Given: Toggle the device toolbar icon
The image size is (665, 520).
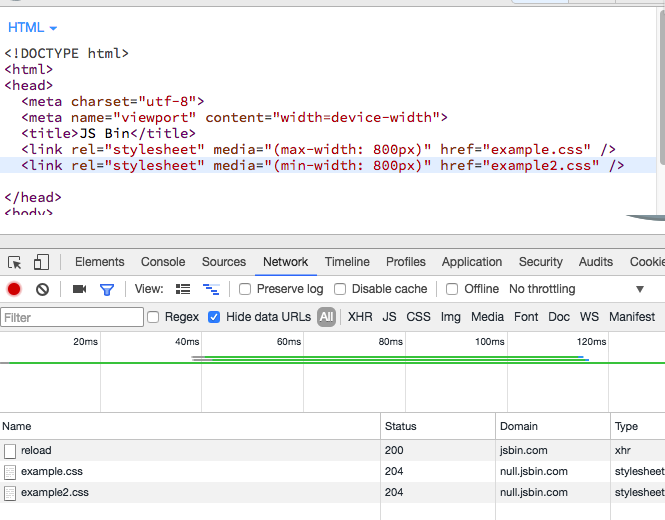Looking at the screenshot, I should [x=41, y=262].
